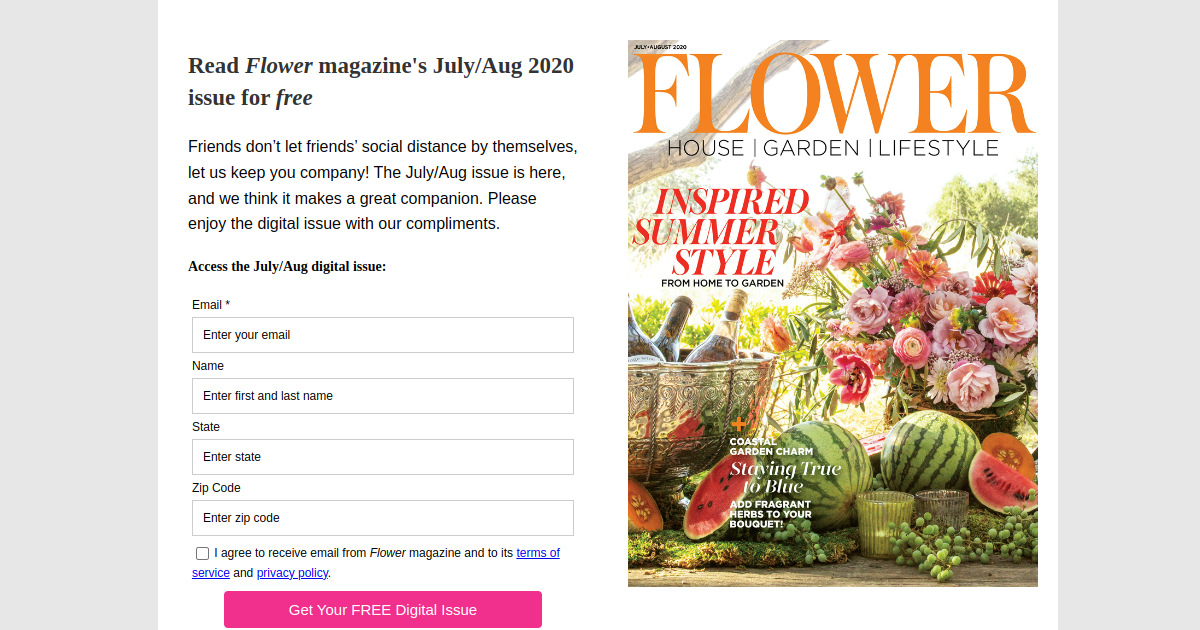
Task: Click 'Inspired Summer Style' cover headline
Action: [x=720, y=232]
